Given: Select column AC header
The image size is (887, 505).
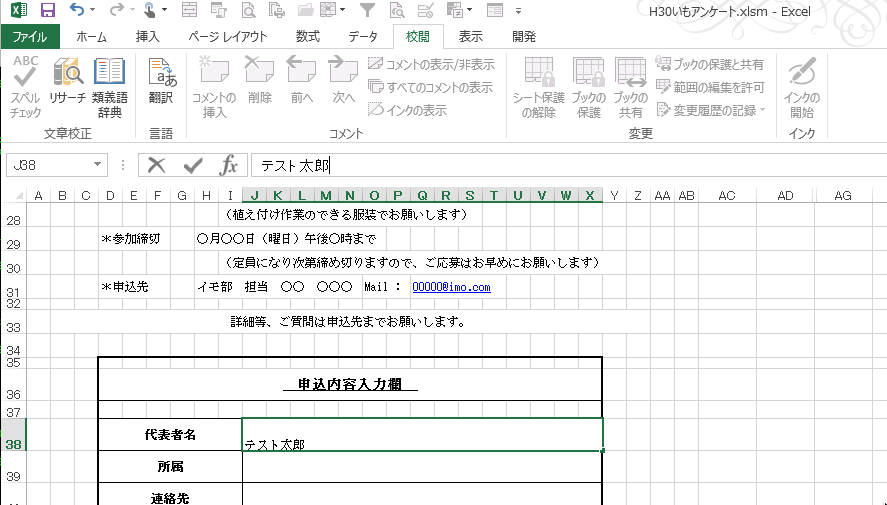Looking at the screenshot, I should pyautogui.click(x=727, y=195).
